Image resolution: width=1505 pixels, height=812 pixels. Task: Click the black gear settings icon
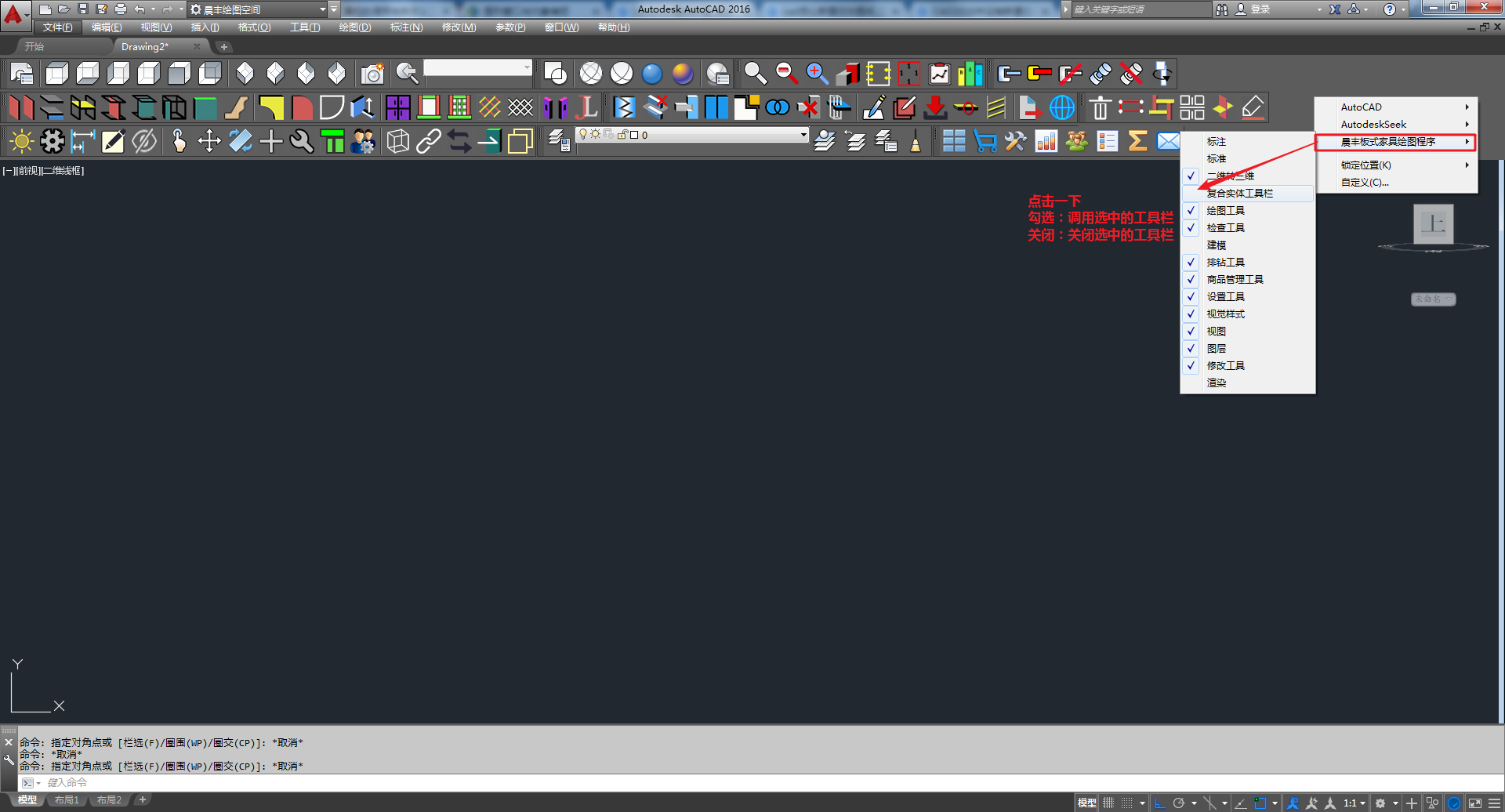coord(52,141)
